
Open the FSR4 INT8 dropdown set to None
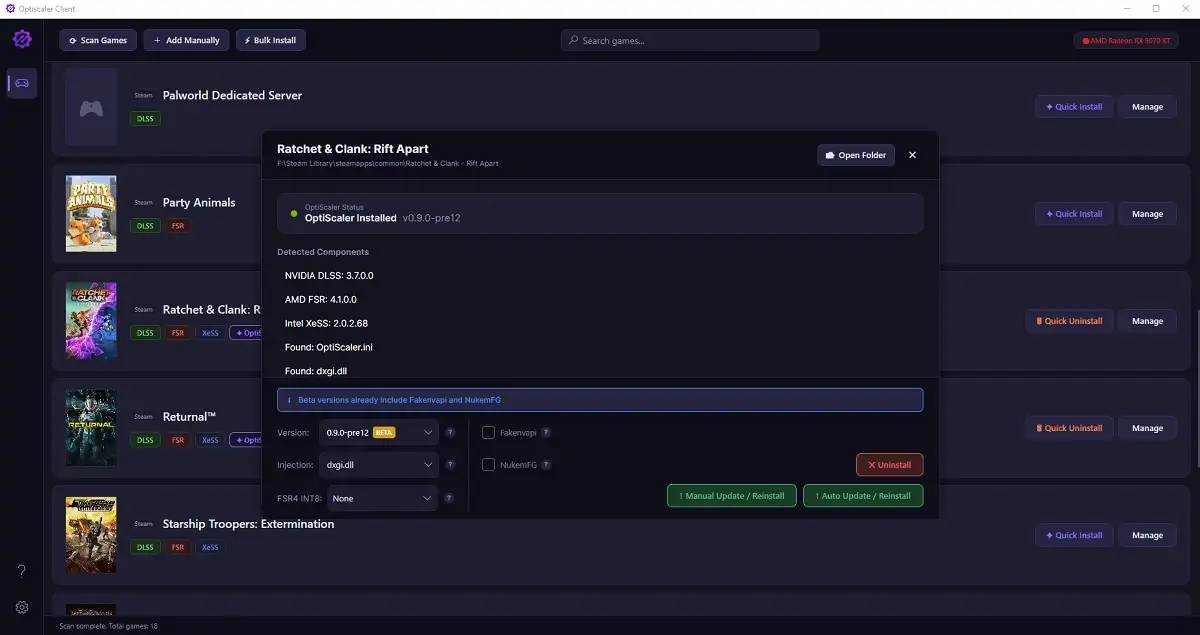click(383, 498)
